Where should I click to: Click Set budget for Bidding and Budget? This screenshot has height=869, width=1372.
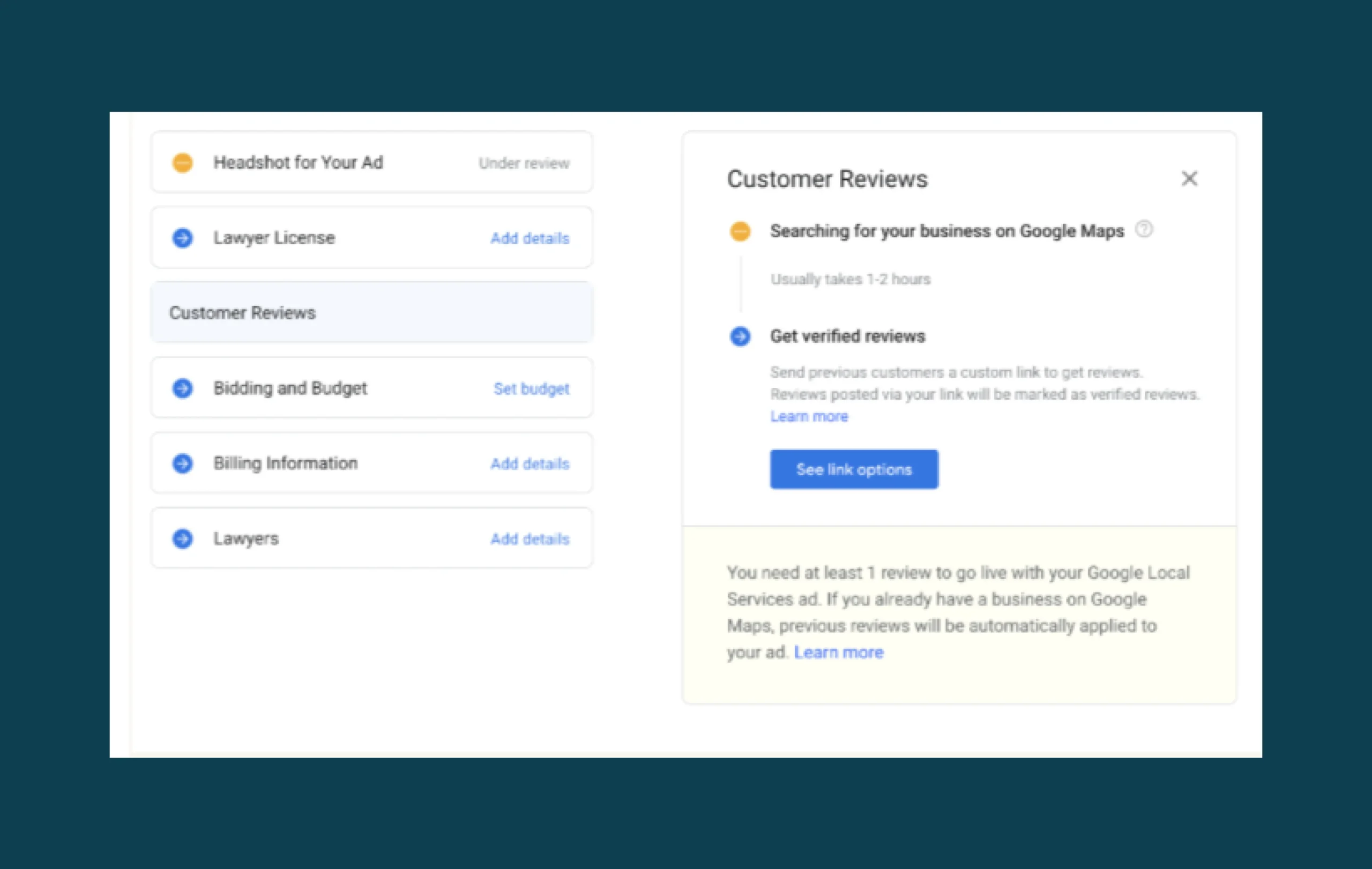point(531,388)
